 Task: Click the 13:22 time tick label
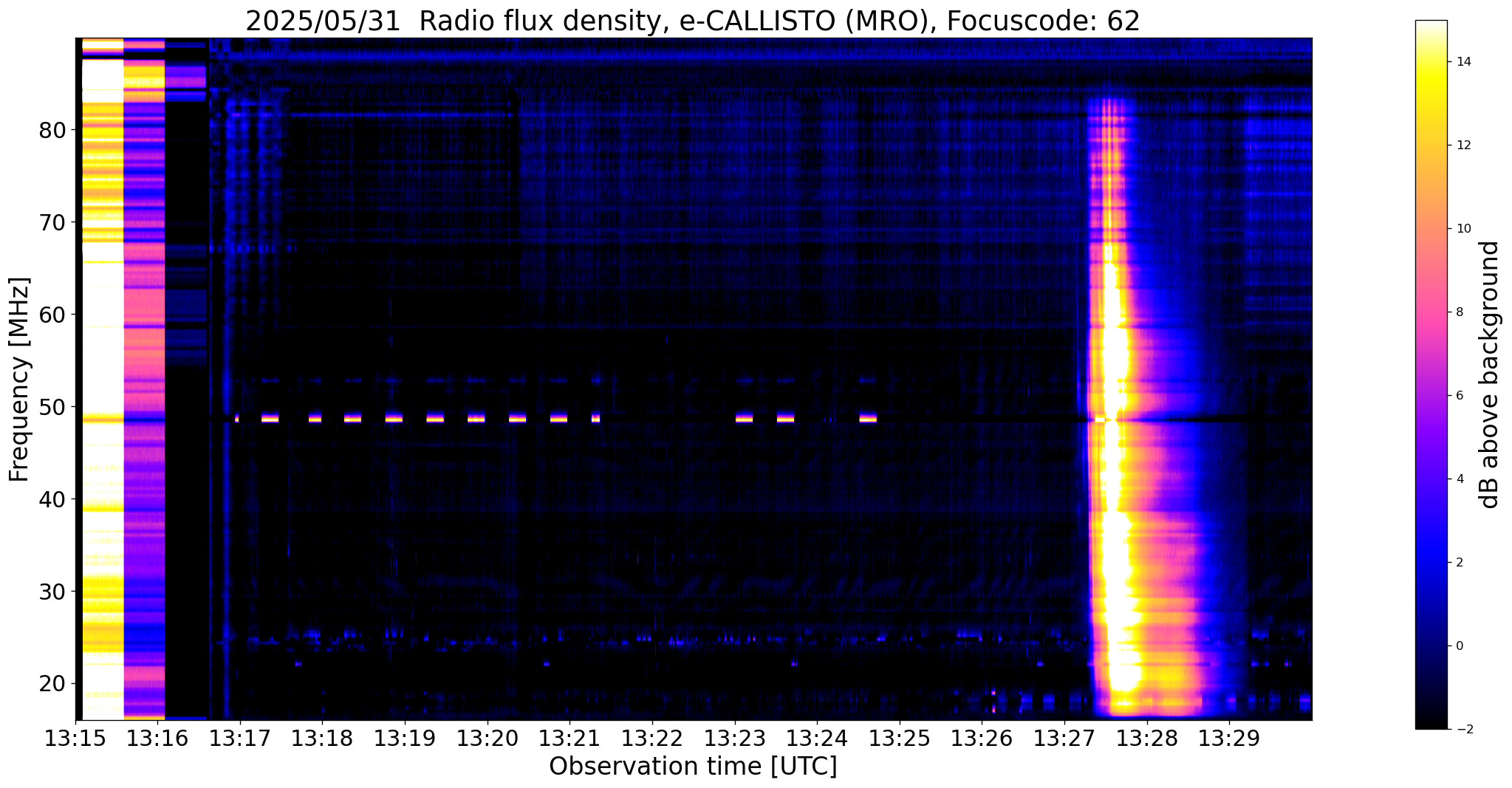coord(652,738)
